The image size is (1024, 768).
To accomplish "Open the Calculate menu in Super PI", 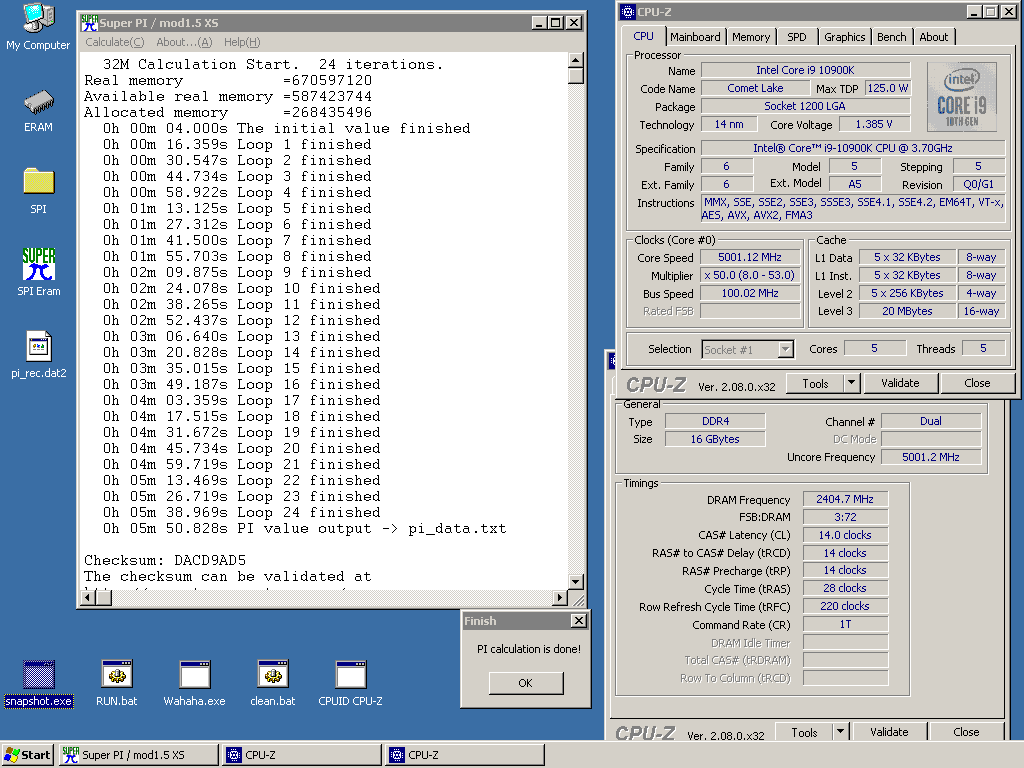I will 114,42.
